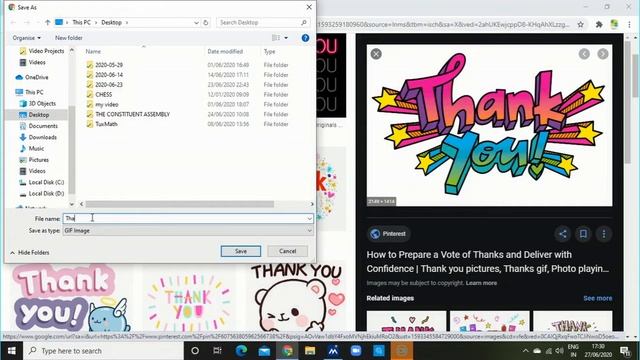The image size is (640, 360).
Task: Click the share icon in preview panel
Action: coord(562,234)
